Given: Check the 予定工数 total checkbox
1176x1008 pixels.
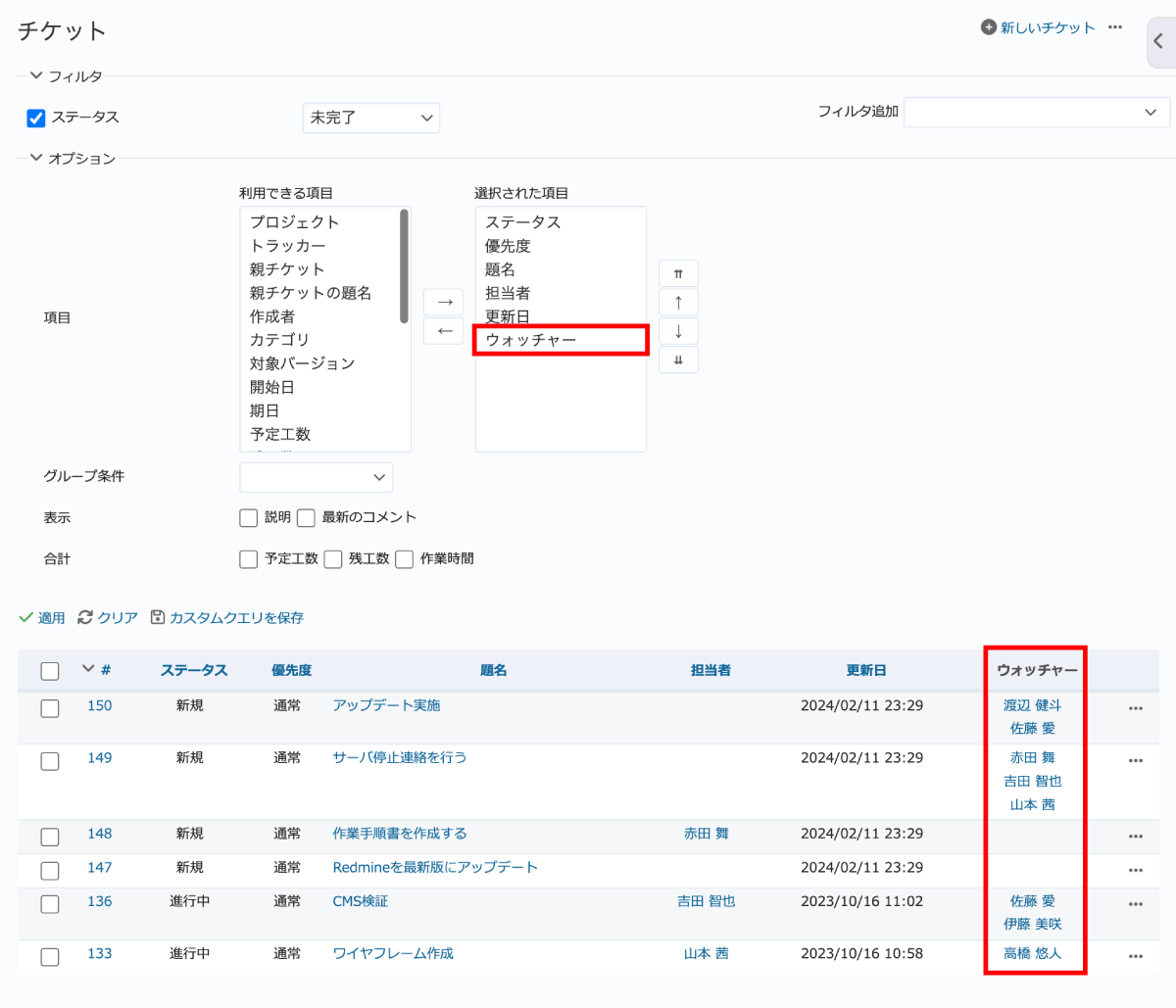Looking at the screenshot, I should 248,558.
